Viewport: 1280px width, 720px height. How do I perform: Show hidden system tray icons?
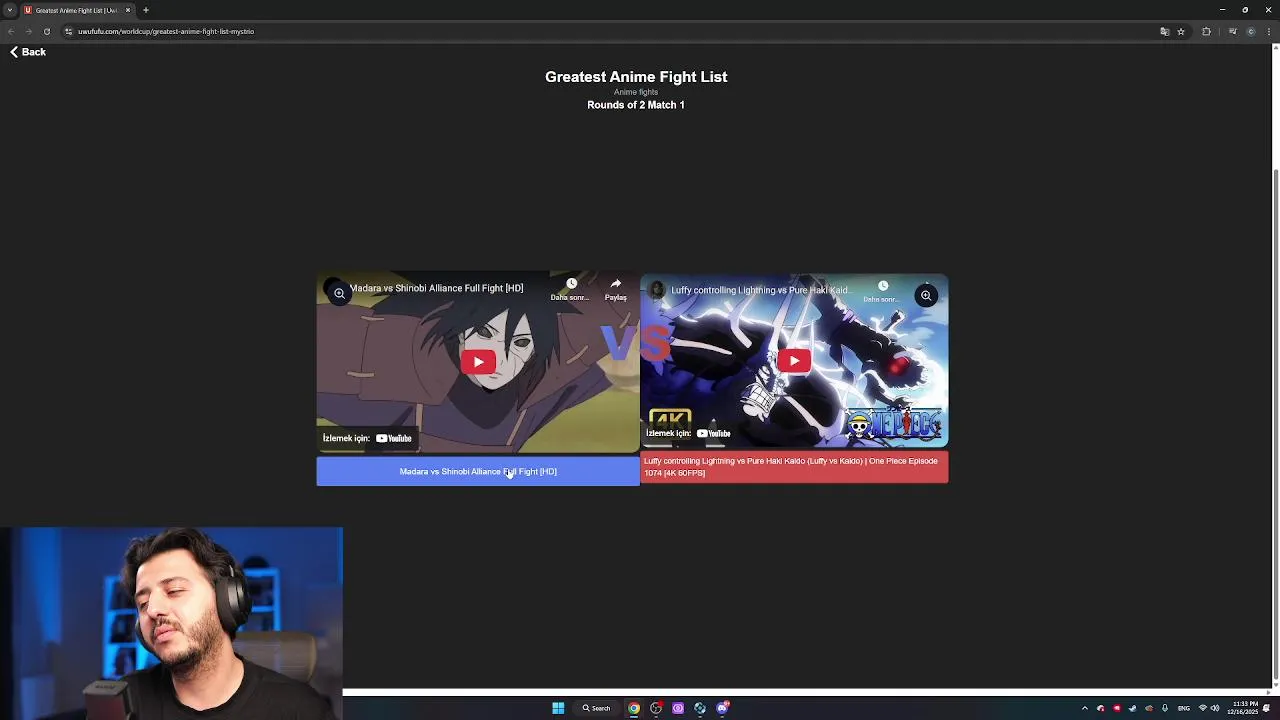point(1085,708)
